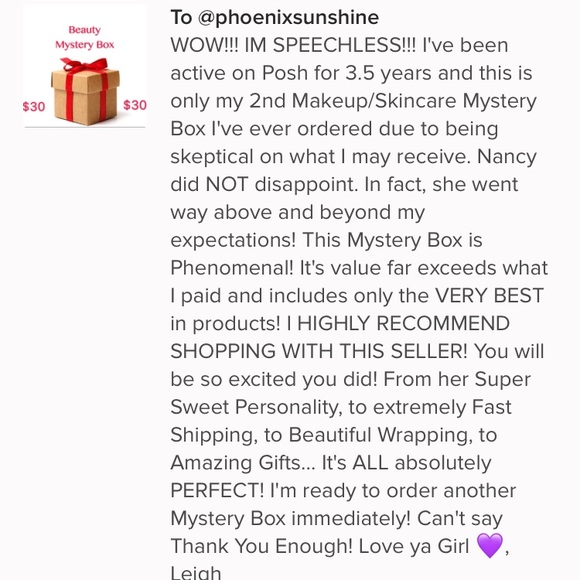Click the purple heart emoji
This screenshot has width=580, height=580.
(490, 545)
